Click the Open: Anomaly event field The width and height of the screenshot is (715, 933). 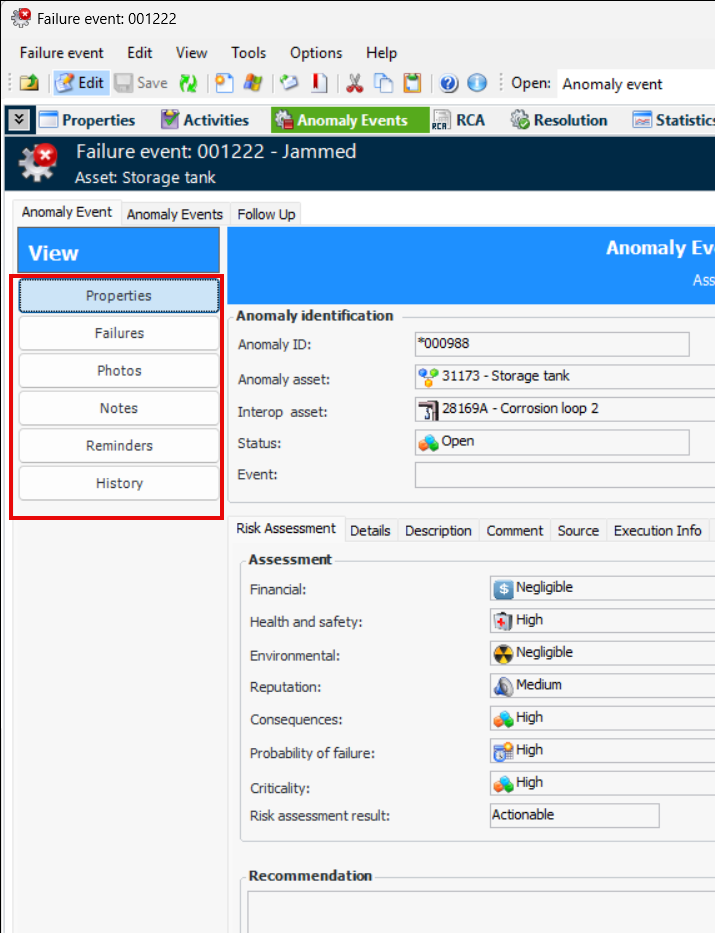tap(635, 84)
